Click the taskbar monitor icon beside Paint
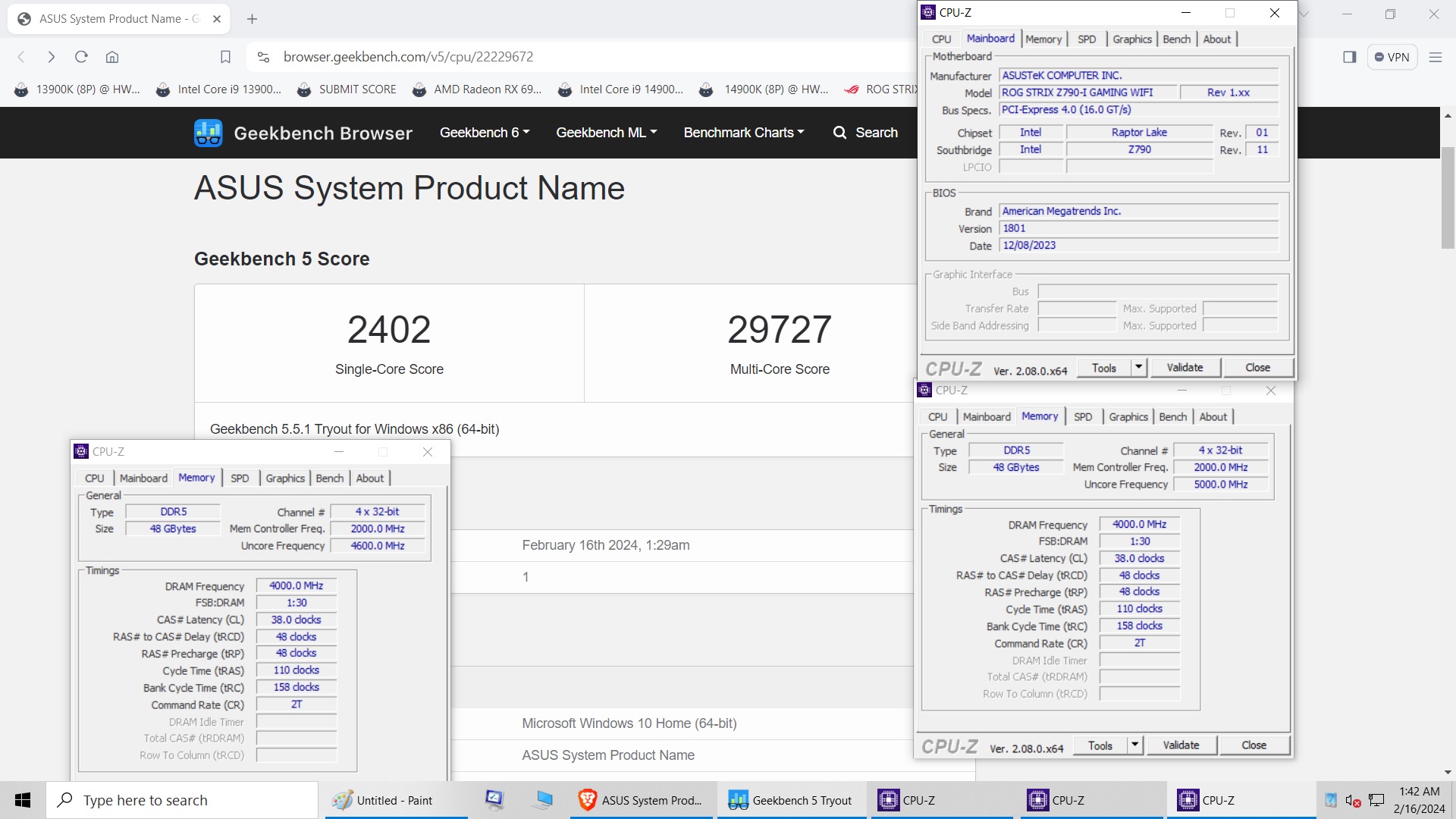The height and width of the screenshot is (819, 1456). point(494,800)
